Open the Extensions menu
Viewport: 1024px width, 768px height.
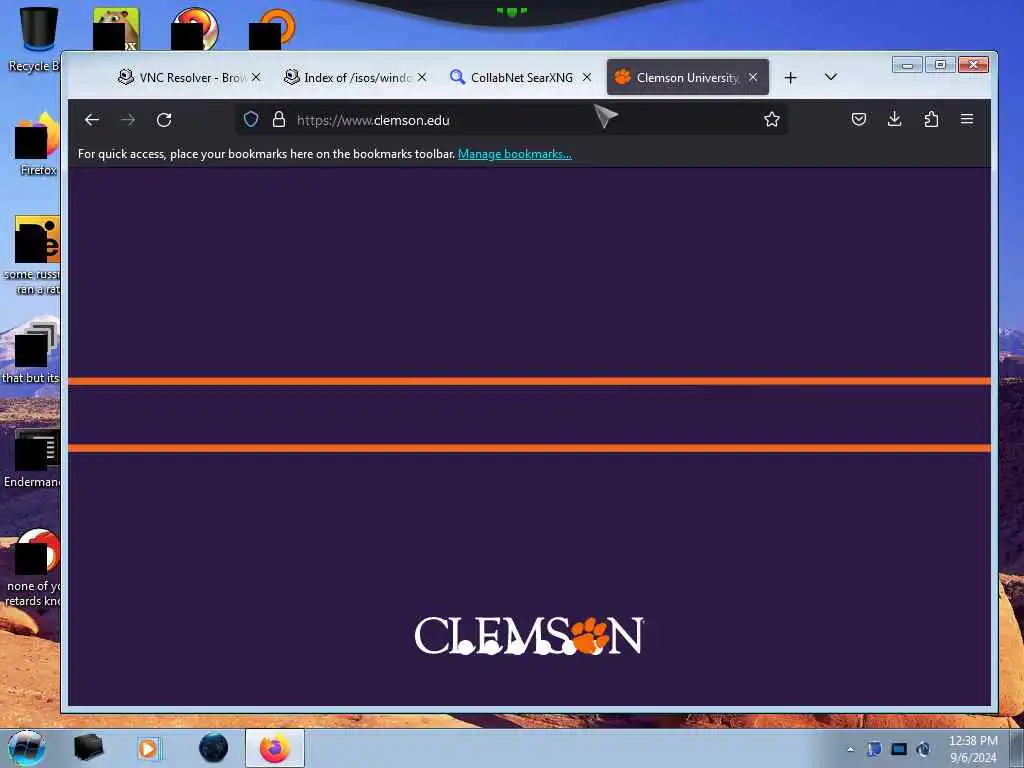click(931, 120)
